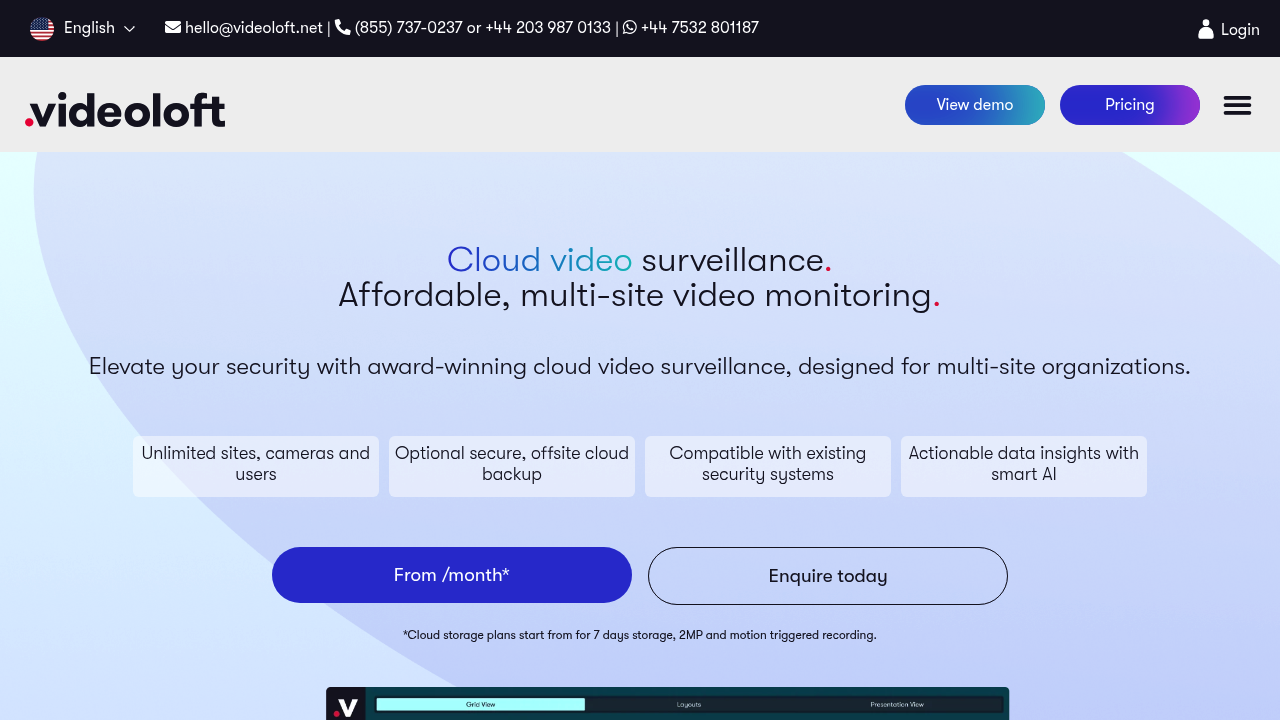This screenshot has width=1280, height=720.
Task: Click the Enquire today button
Action: pyautogui.click(x=828, y=576)
